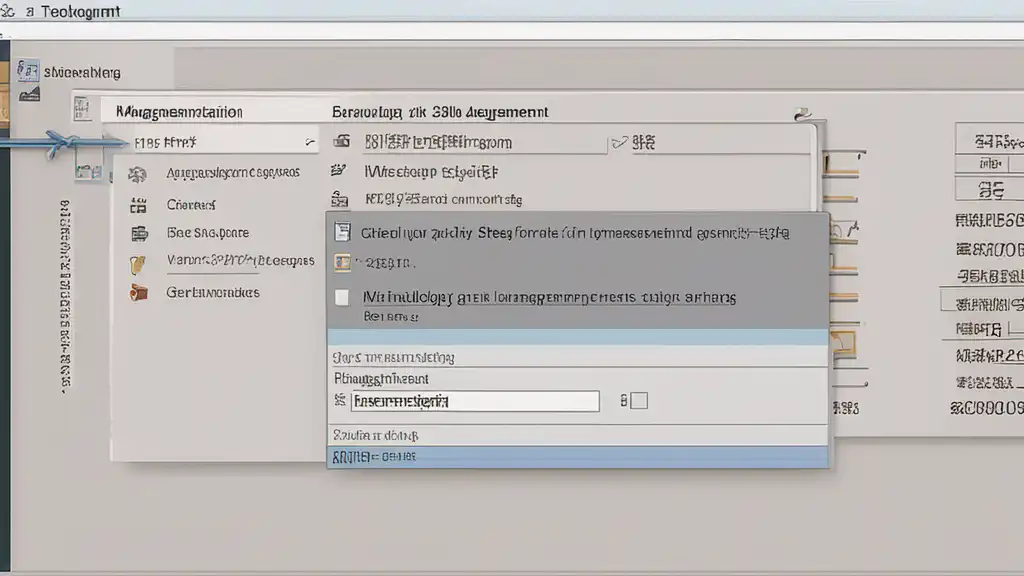This screenshot has width=1024, height=576.
Task: Click the blue icon beside 'stvioerablerg'
Action: 27,70
